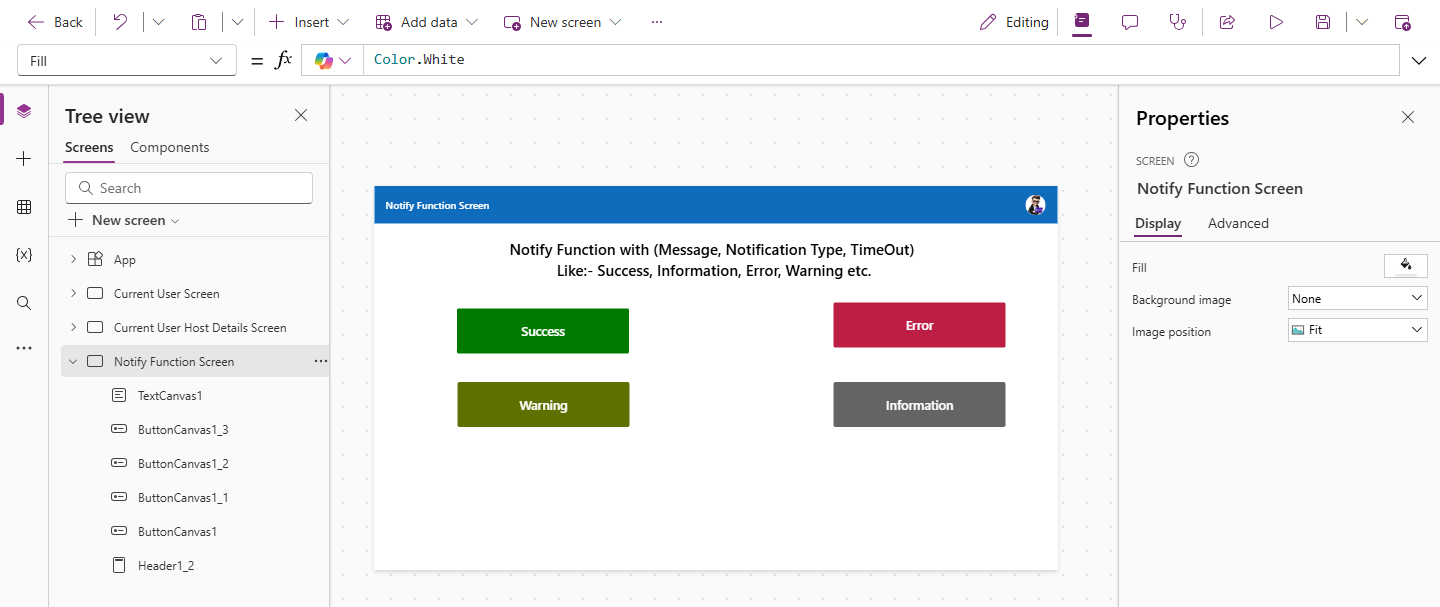
Task: Select ButtonCanvas1_1 in the tree
Action: (x=183, y=498)
